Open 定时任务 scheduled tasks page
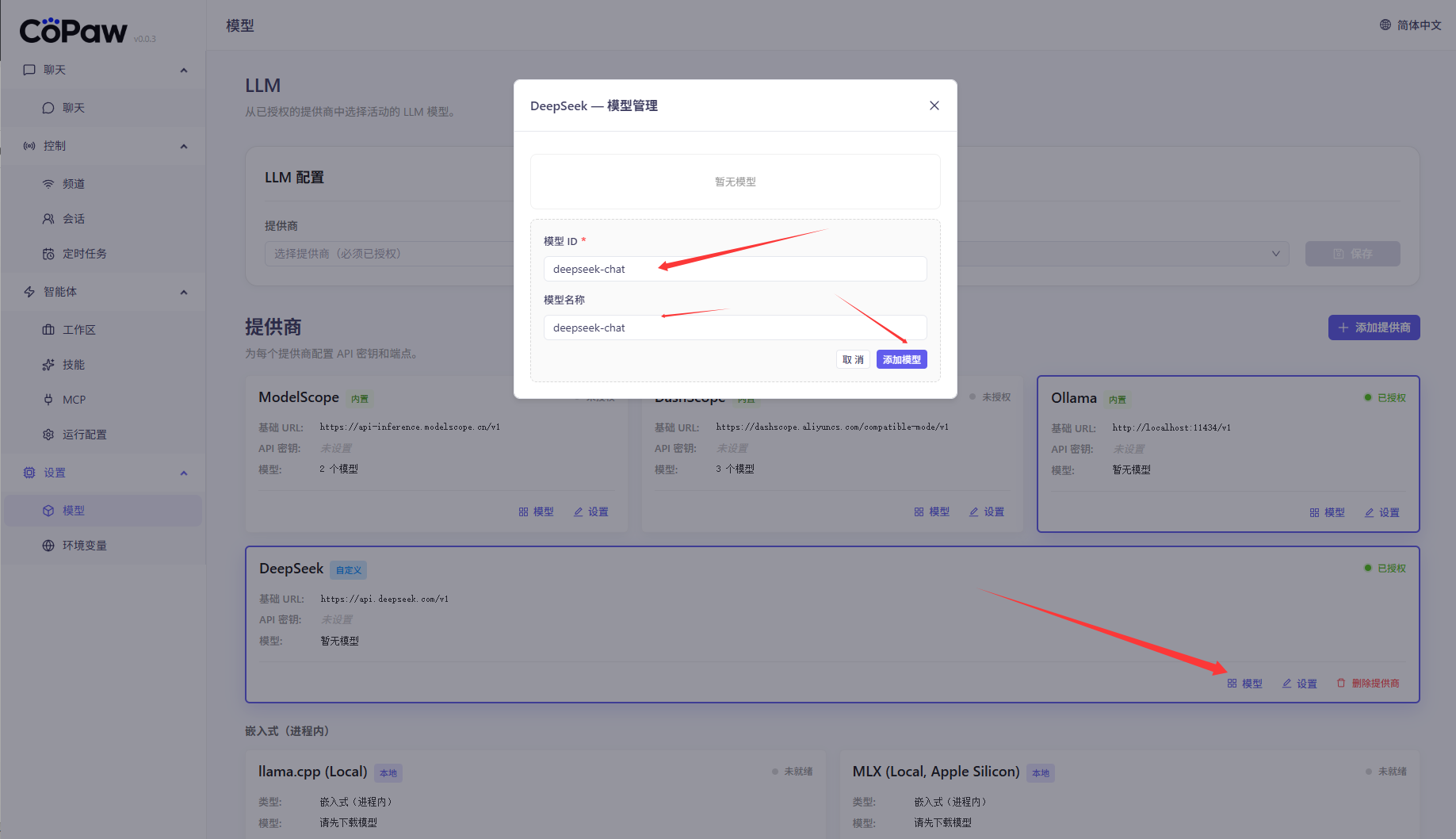Image resolution: width=1456 pixels, height=839 pixels. coord(84,254)
